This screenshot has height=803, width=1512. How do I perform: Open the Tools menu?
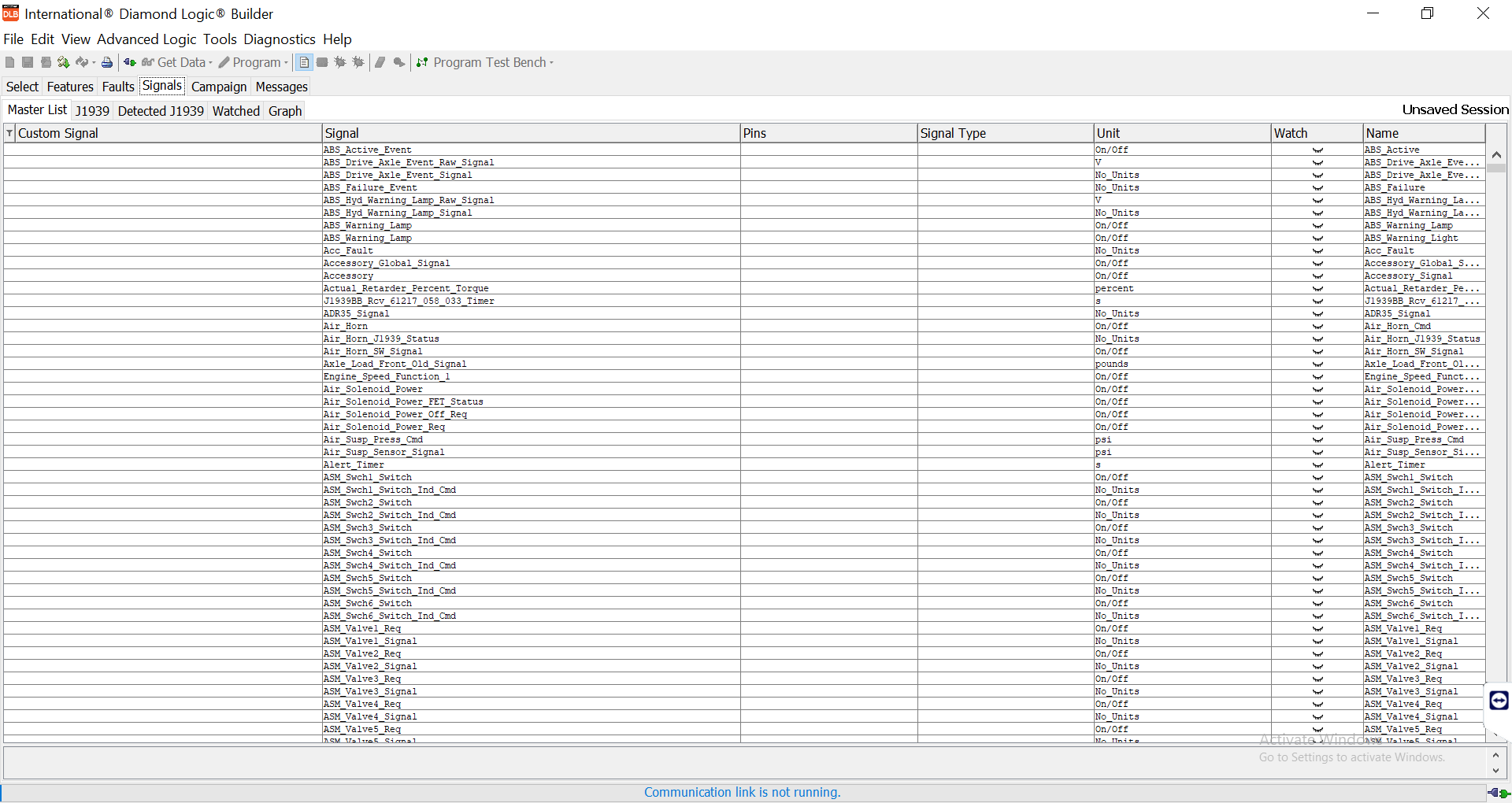click(220, 39)
